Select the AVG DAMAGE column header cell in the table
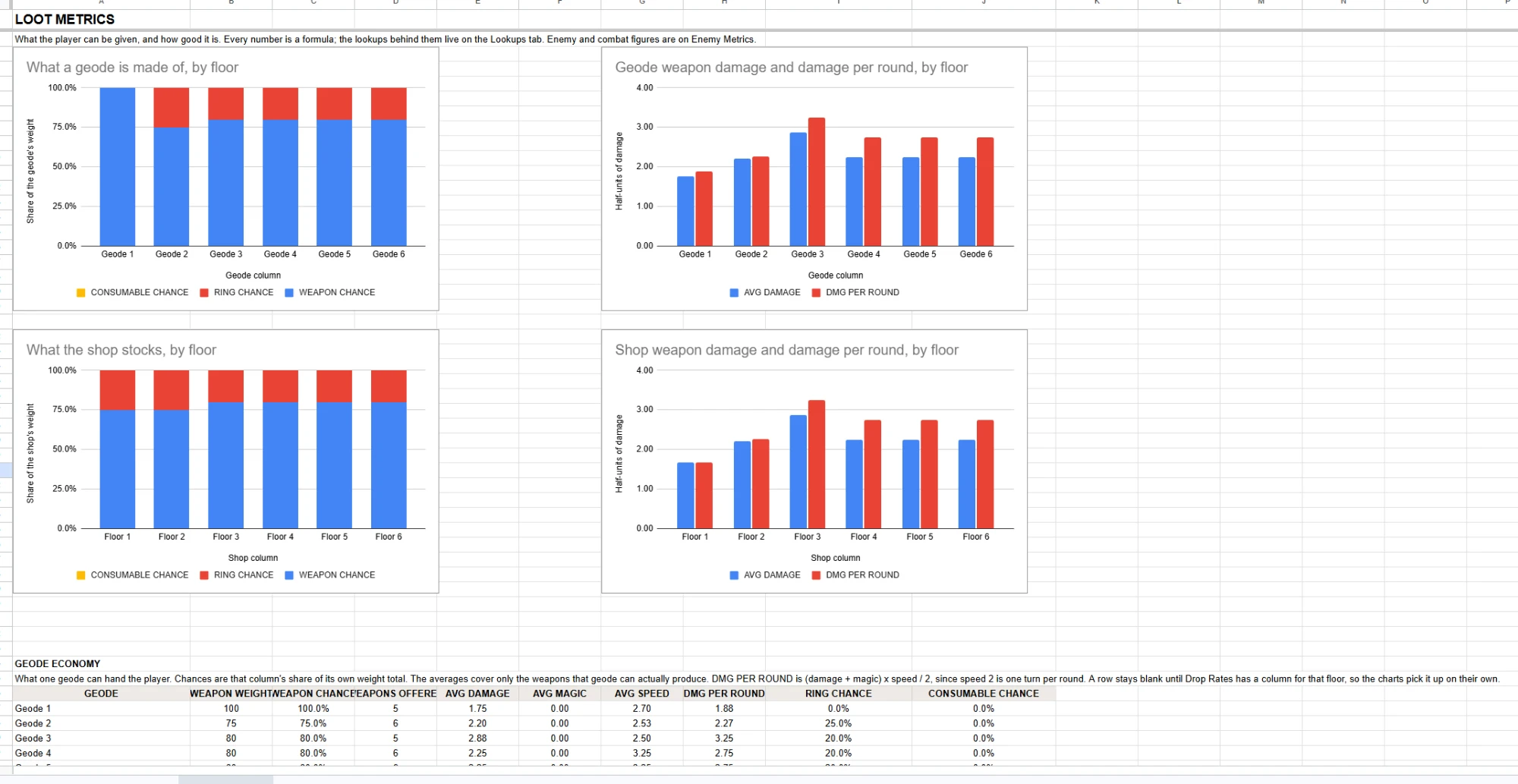This screenshot has height=784, width=1518. tap(477, 694)
